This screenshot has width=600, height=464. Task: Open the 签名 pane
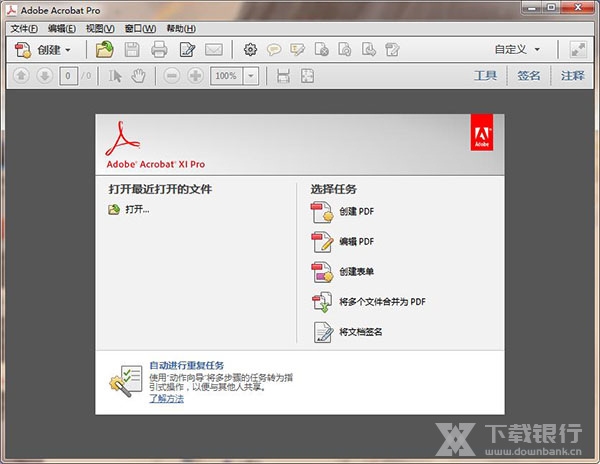tap(529, 76)
